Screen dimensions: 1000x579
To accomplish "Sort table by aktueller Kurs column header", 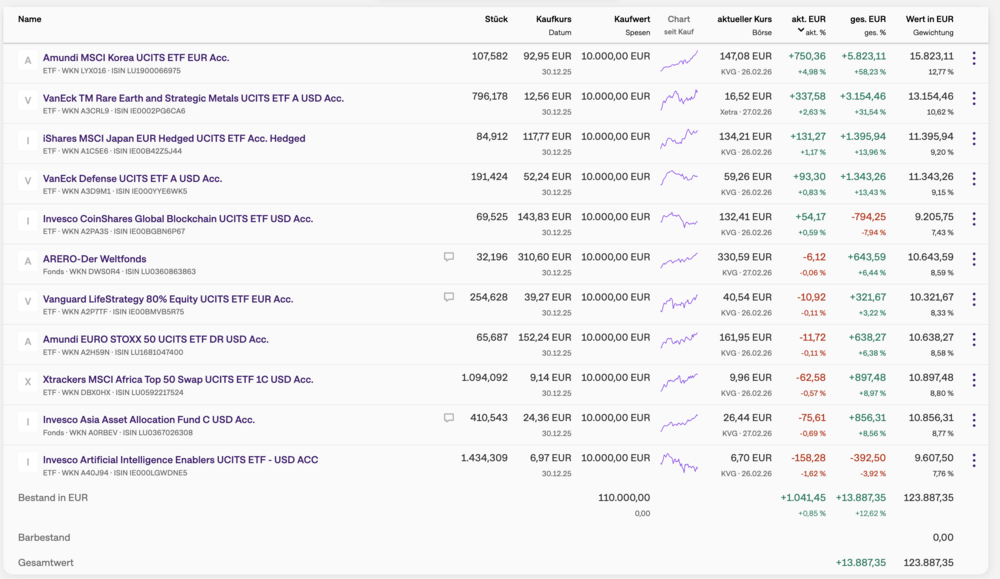I will 744,19.
